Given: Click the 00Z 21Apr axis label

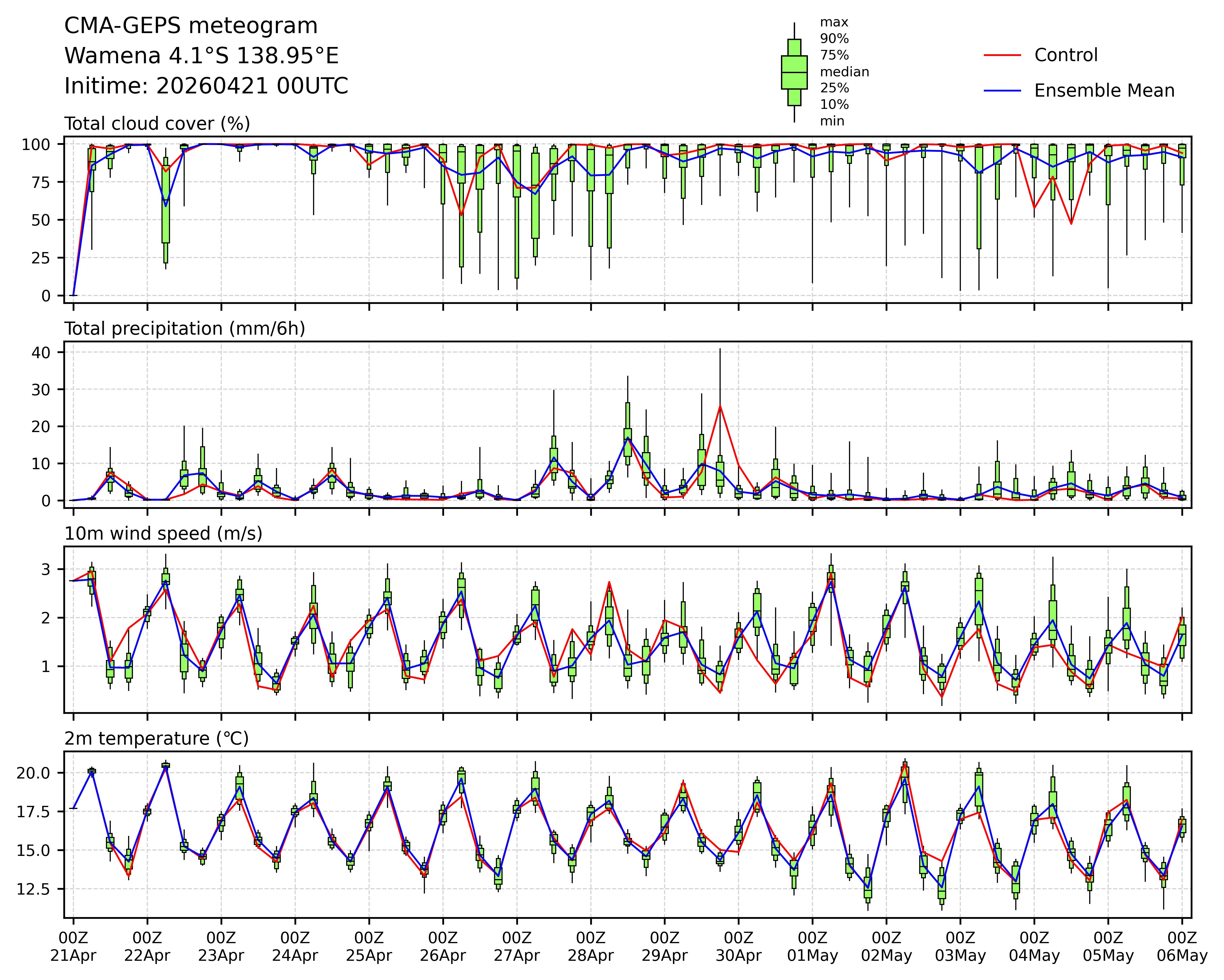Looking at the screenshot, I should click(73, 946).
